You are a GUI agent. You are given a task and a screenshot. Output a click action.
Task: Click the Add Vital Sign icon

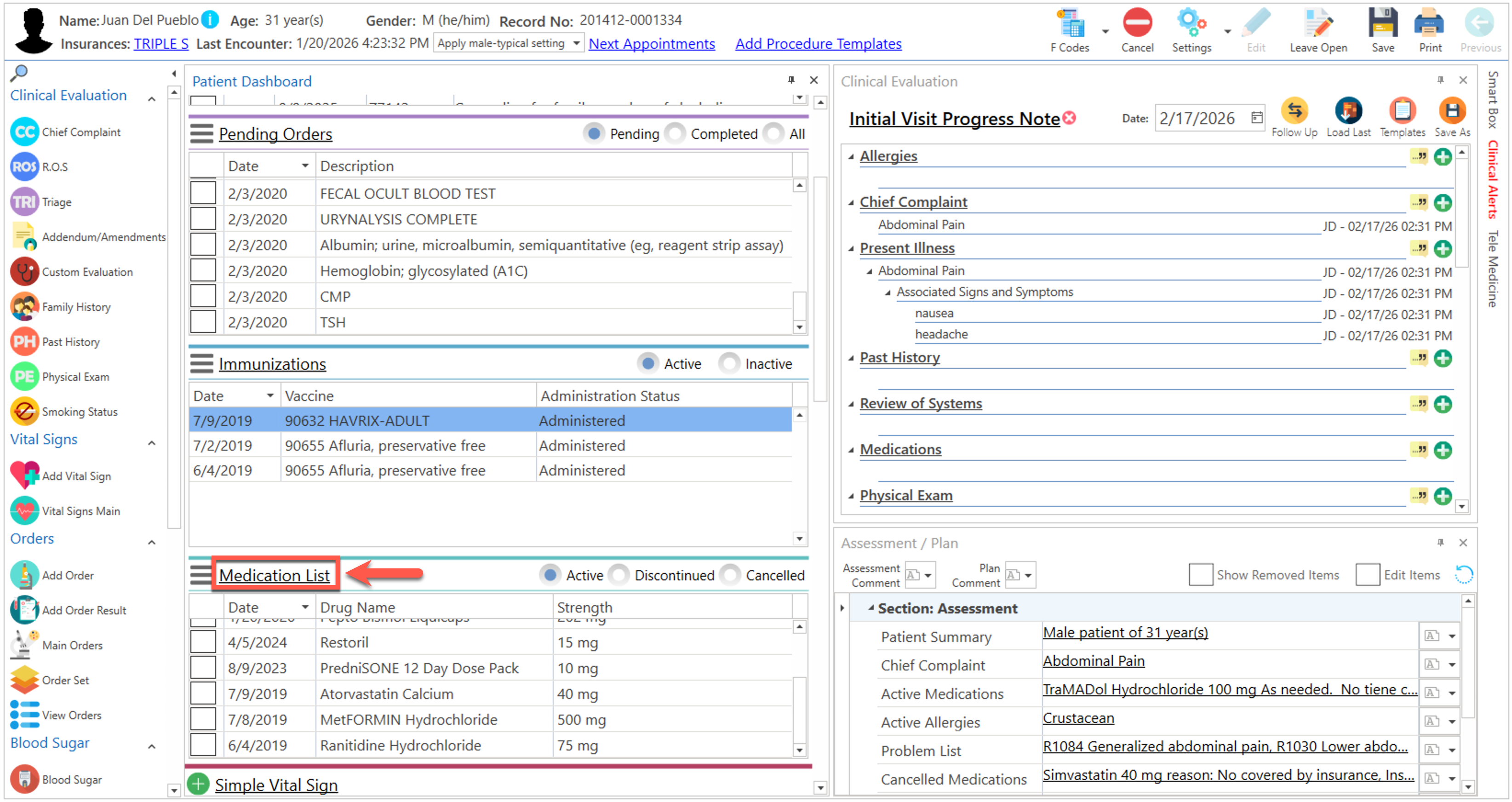coord(24,475)
